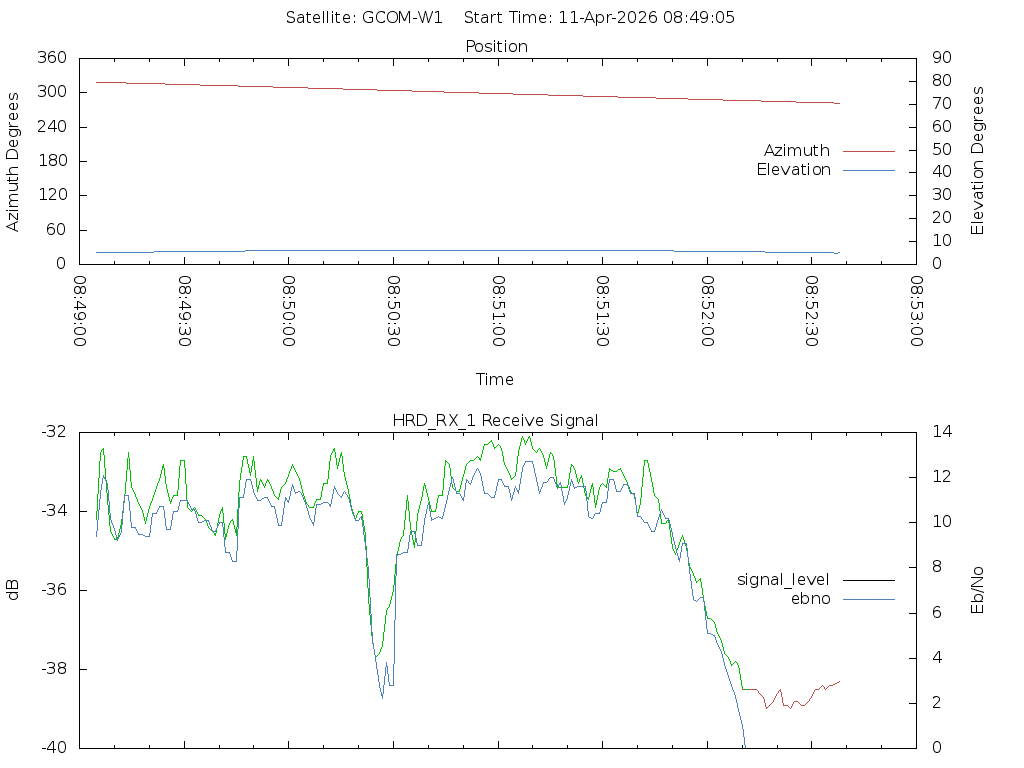Click the Satellite: GCOM-W1 header text
This screenshot has height=768, width=1024.
pos(364,18)
